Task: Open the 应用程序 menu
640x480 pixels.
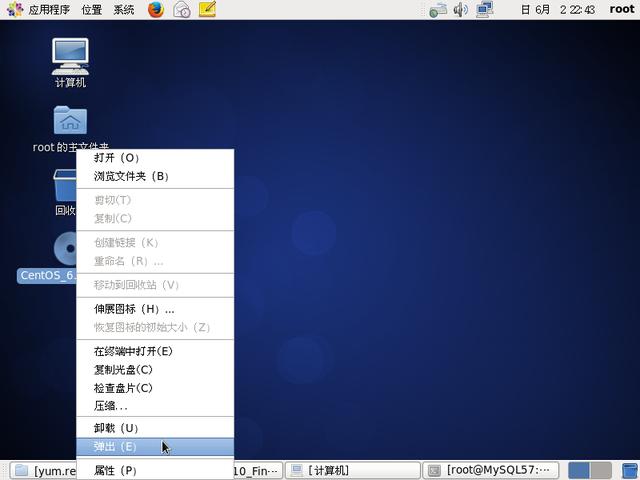Action: pyautogui.click(x=49, y=9)
